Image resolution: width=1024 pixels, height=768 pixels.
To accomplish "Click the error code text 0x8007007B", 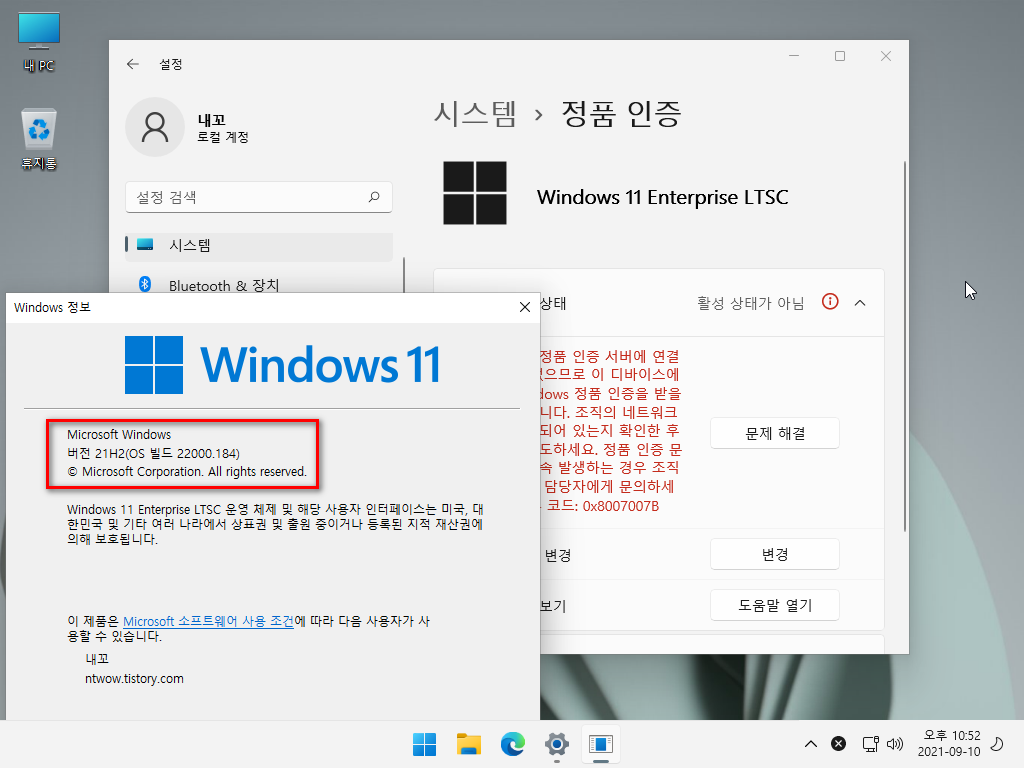I will coord(621,506).
